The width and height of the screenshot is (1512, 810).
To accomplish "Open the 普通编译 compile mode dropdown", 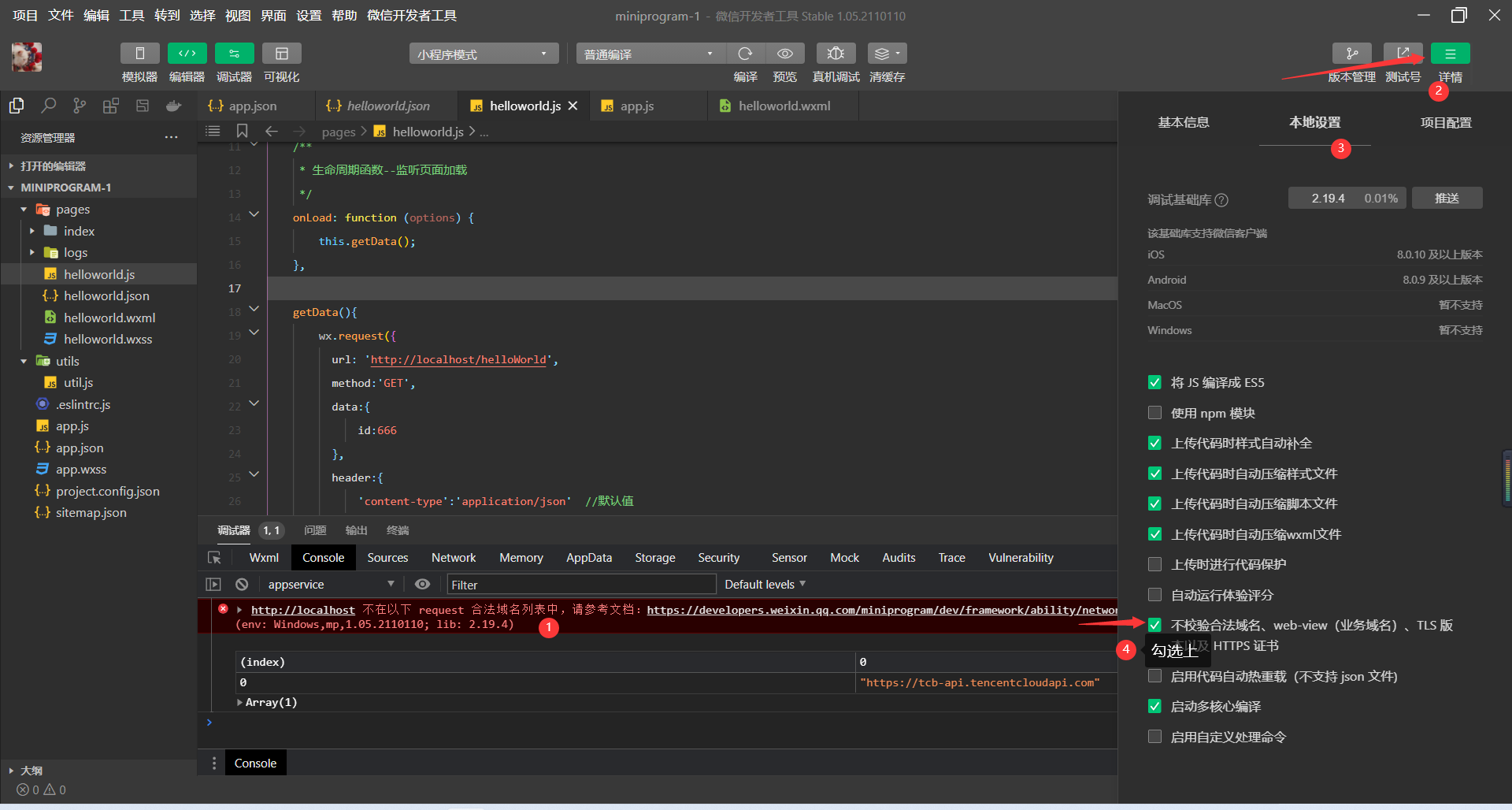I will 650,54.
